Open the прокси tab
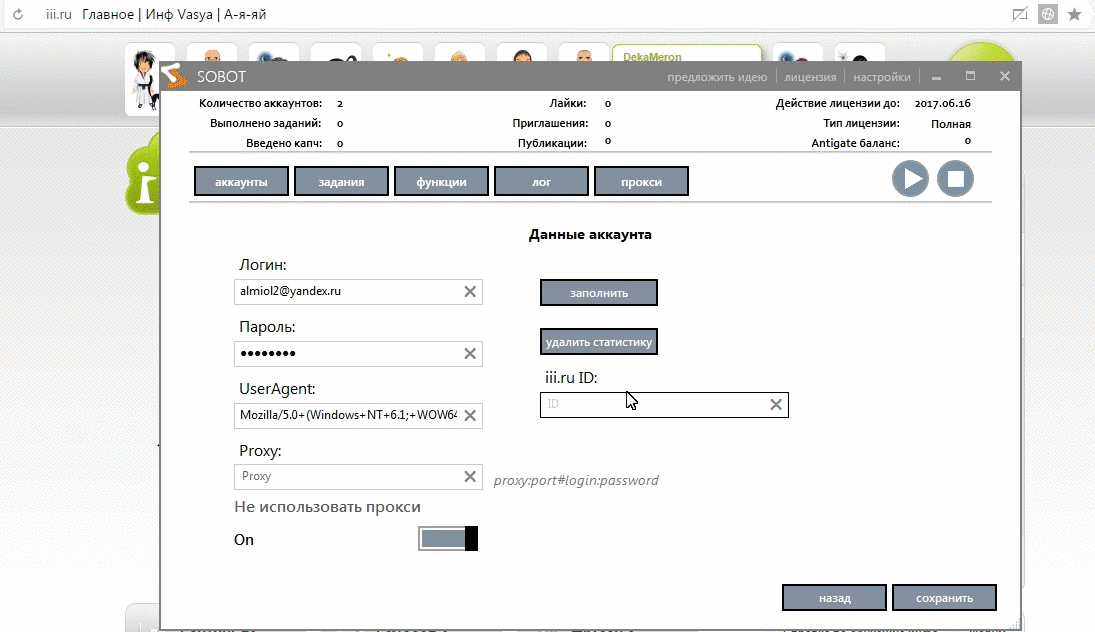This screenshot has width=1095, height=632. tap(641, 182)
